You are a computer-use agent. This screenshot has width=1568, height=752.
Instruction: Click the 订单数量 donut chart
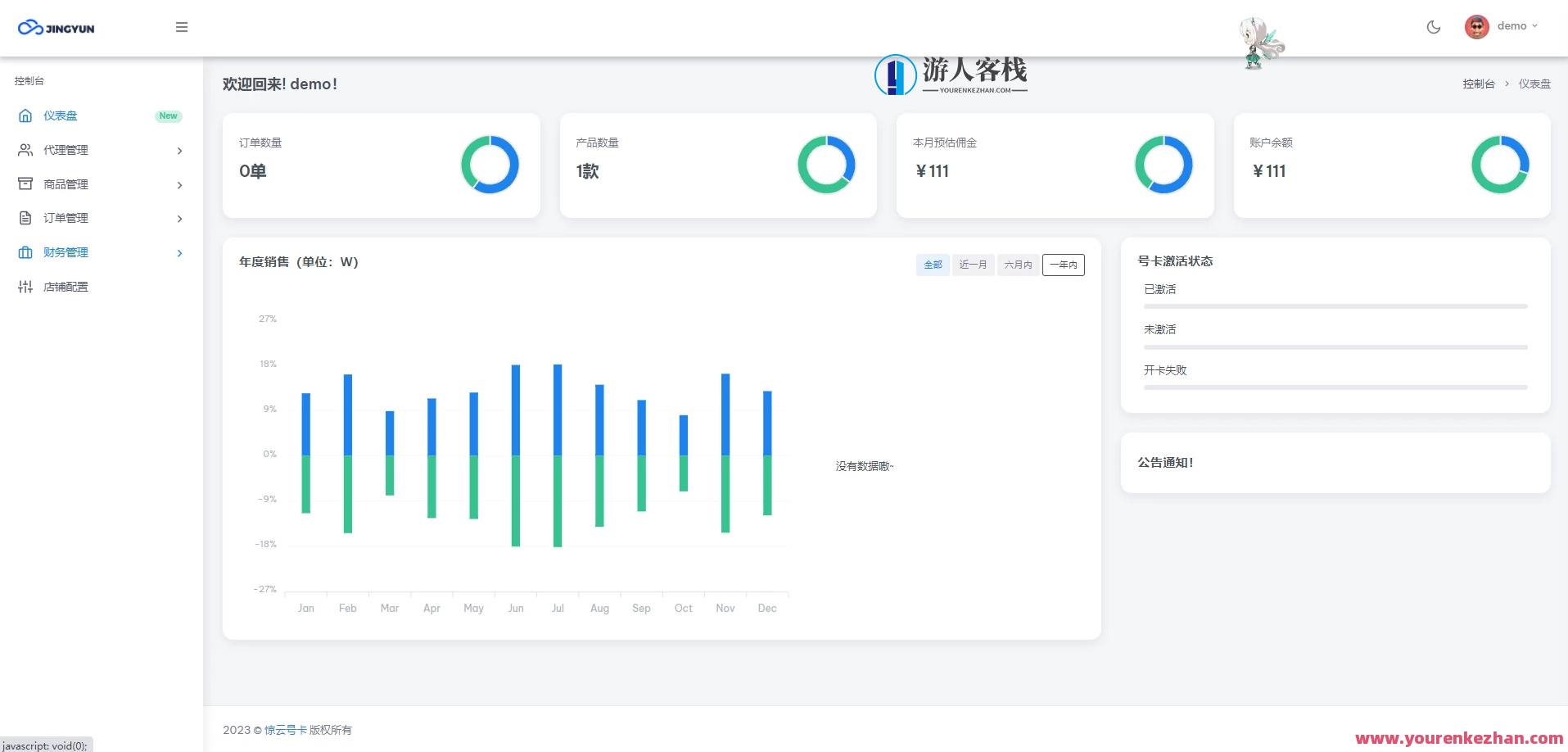coord(490,165)
